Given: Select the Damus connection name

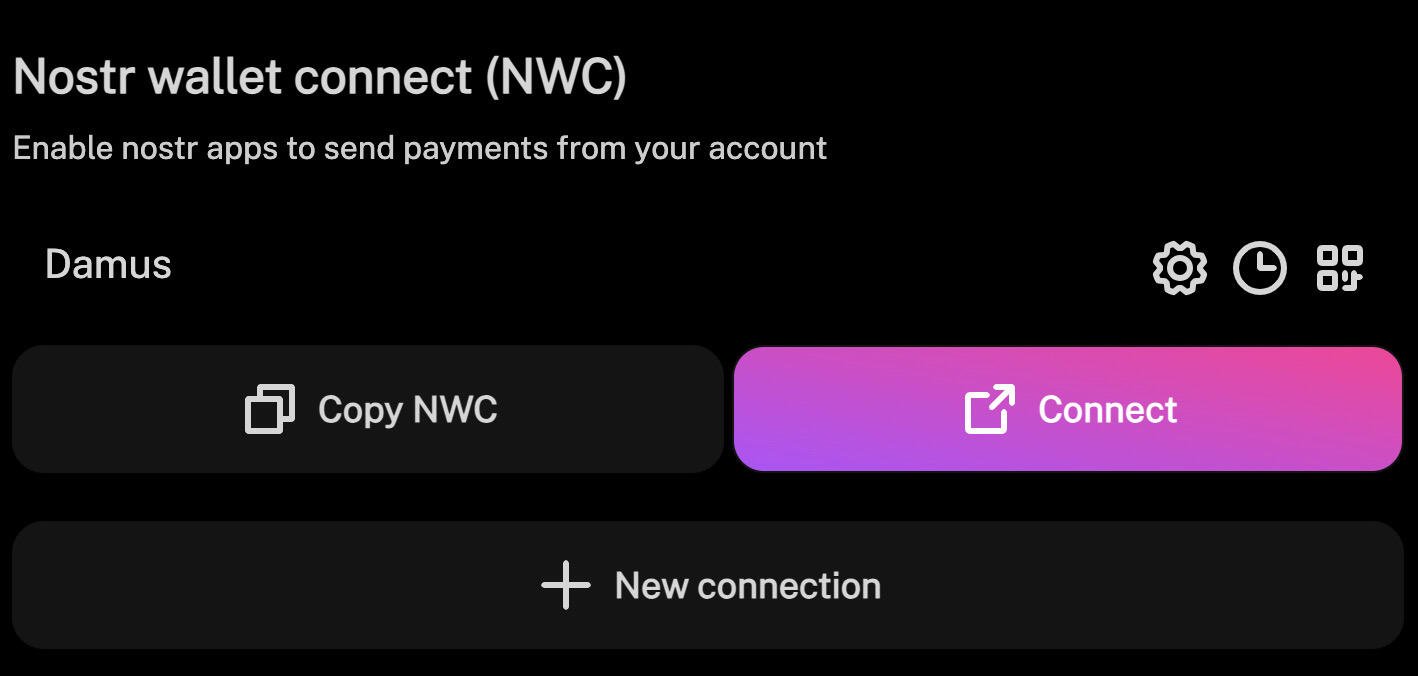Looking at the screenshot, I should [x=108, y=265].
